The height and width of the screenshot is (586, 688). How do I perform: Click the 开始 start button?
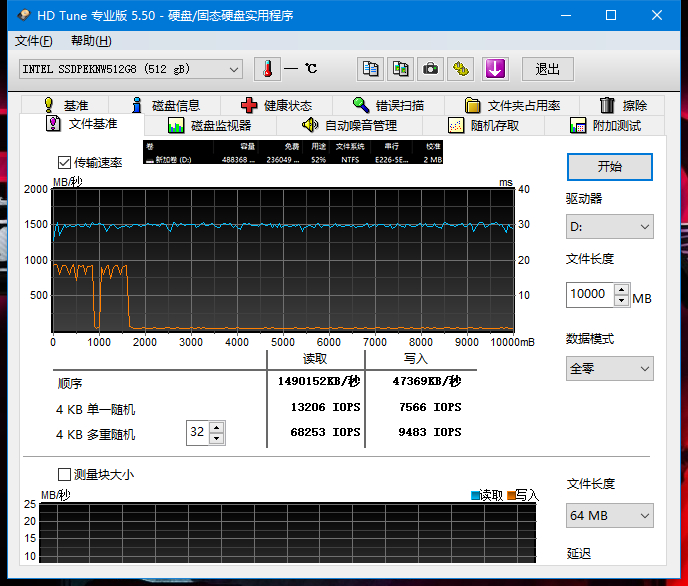[x=609, y=167]
